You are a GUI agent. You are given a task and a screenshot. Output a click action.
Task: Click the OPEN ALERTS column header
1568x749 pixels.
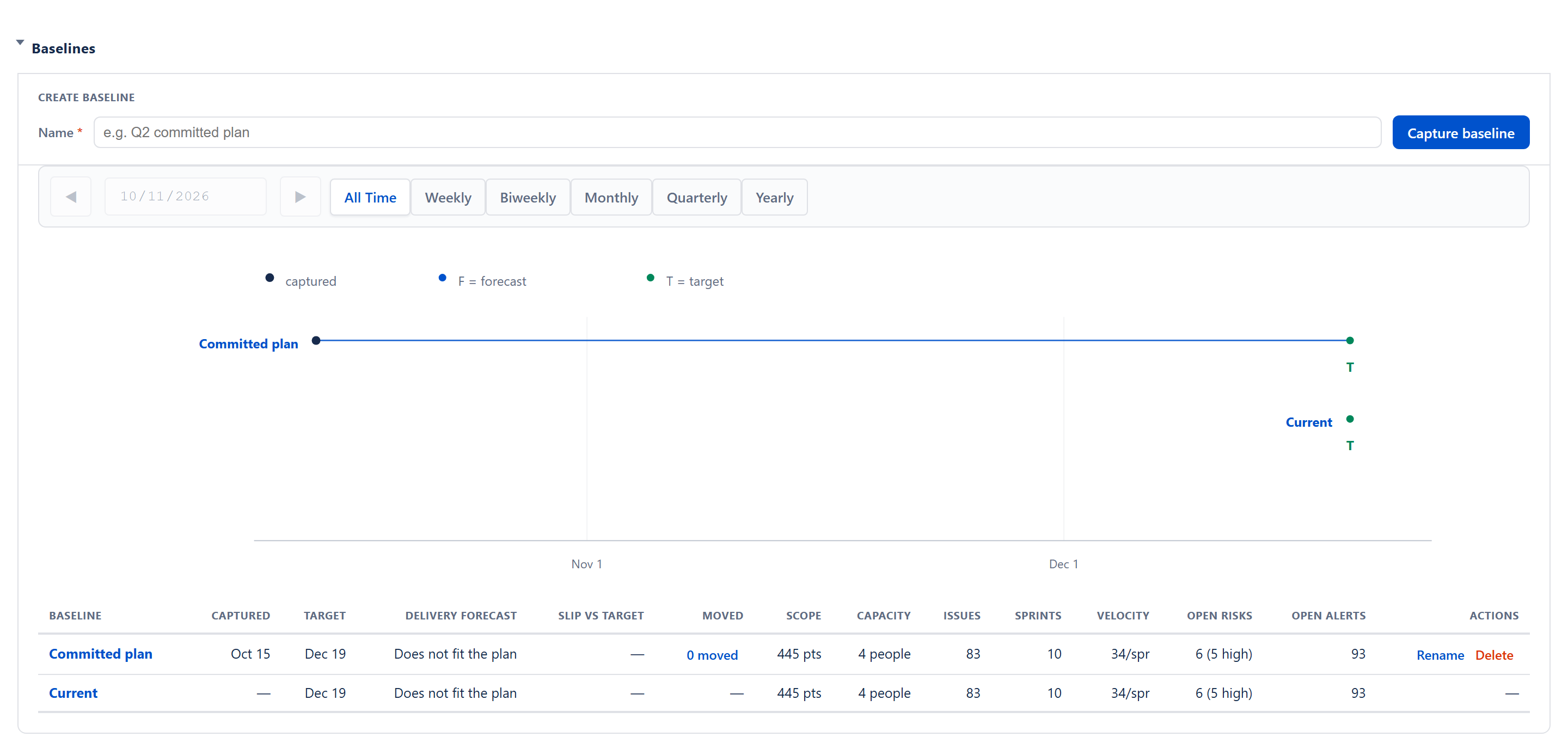(x=1328, y=616)
